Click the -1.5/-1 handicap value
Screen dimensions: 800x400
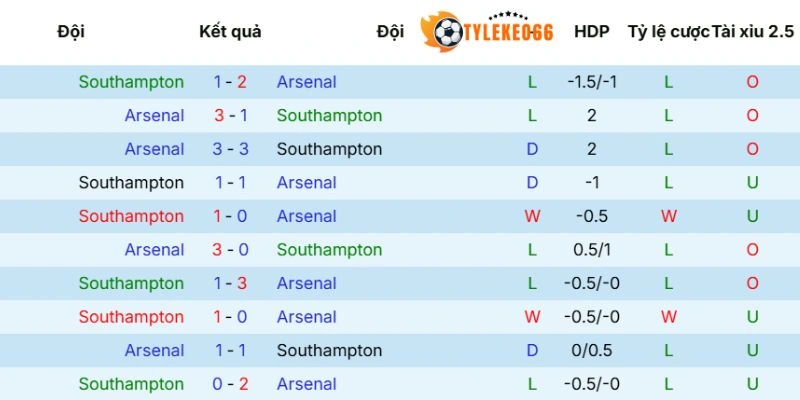592,82
